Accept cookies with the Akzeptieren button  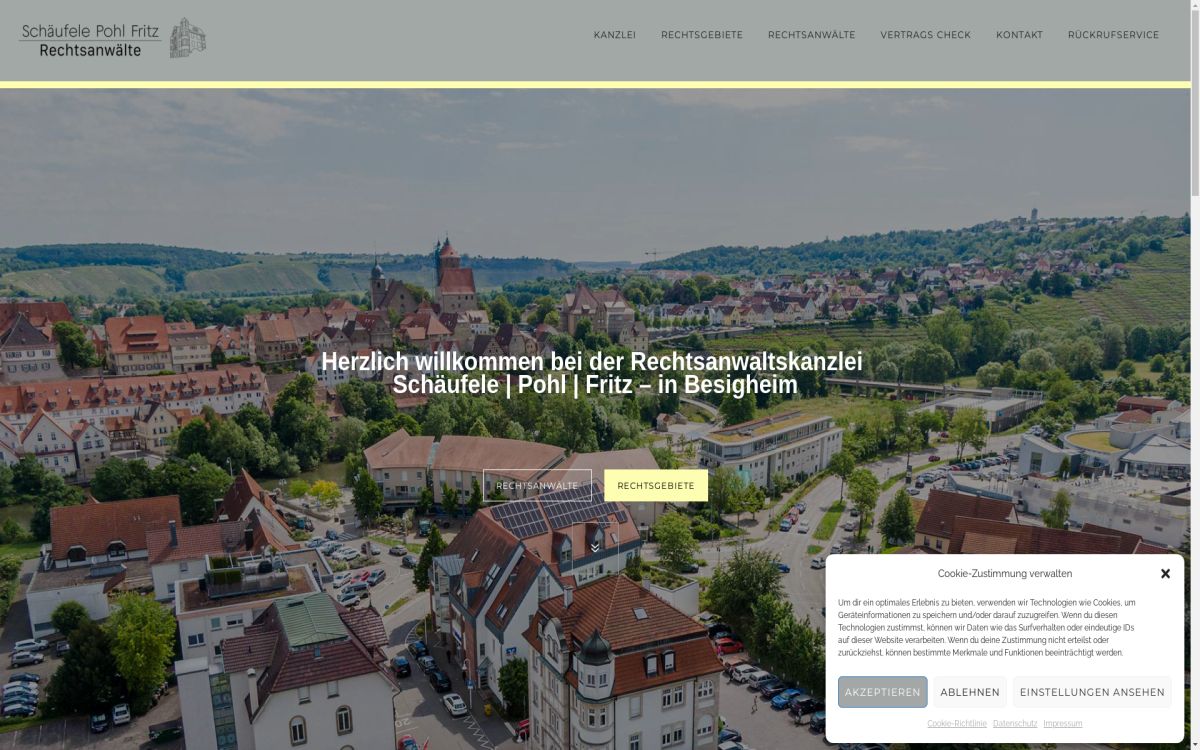882,692
